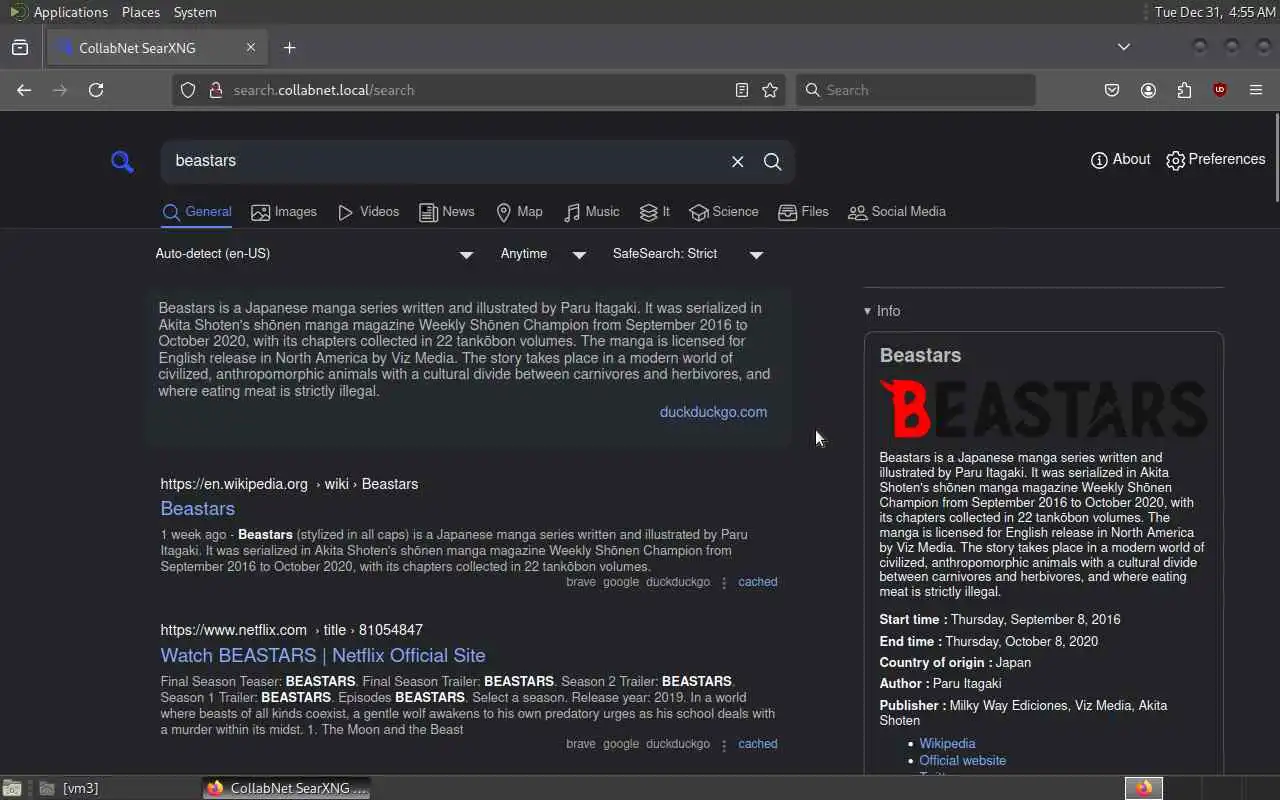Open cached copy of Wikipedia result
1280x800 pixels.
coord(757,582)
